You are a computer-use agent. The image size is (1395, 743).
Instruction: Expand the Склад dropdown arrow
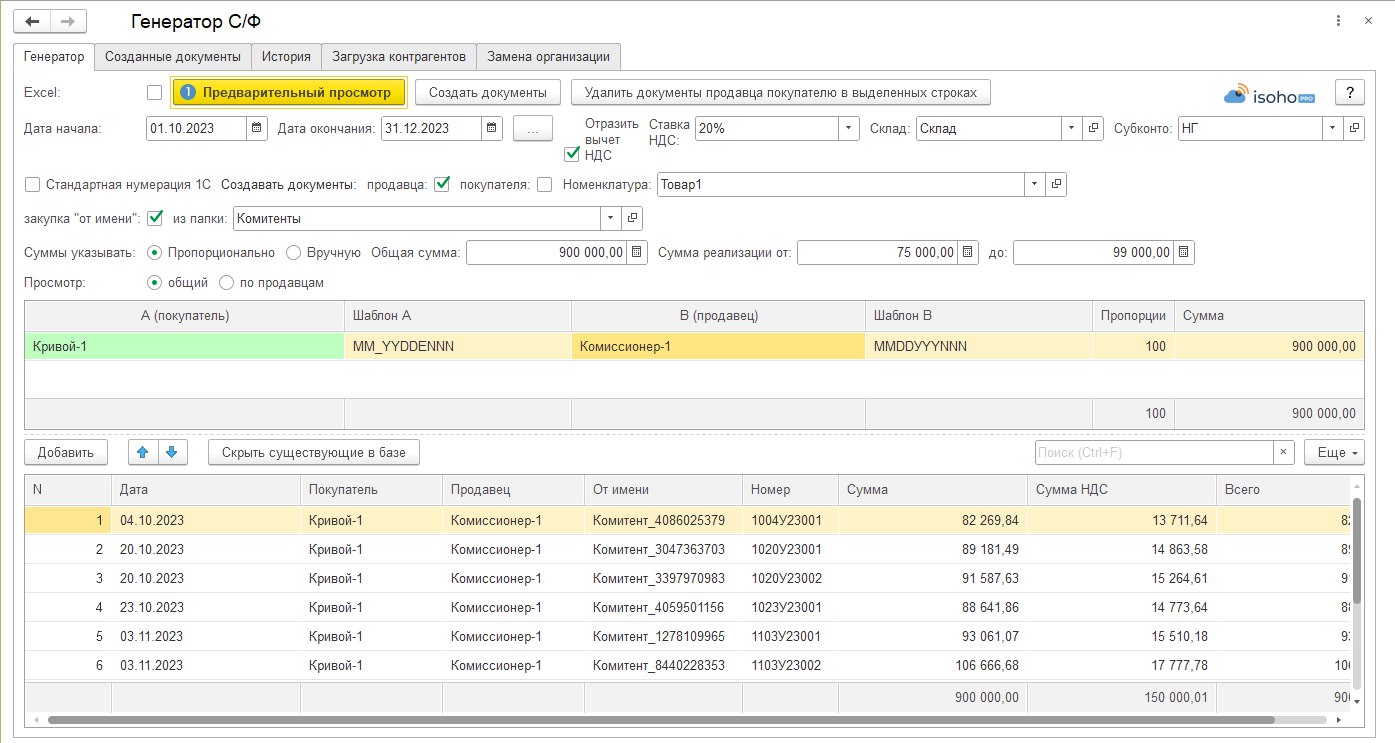[x=1072, y=128]
